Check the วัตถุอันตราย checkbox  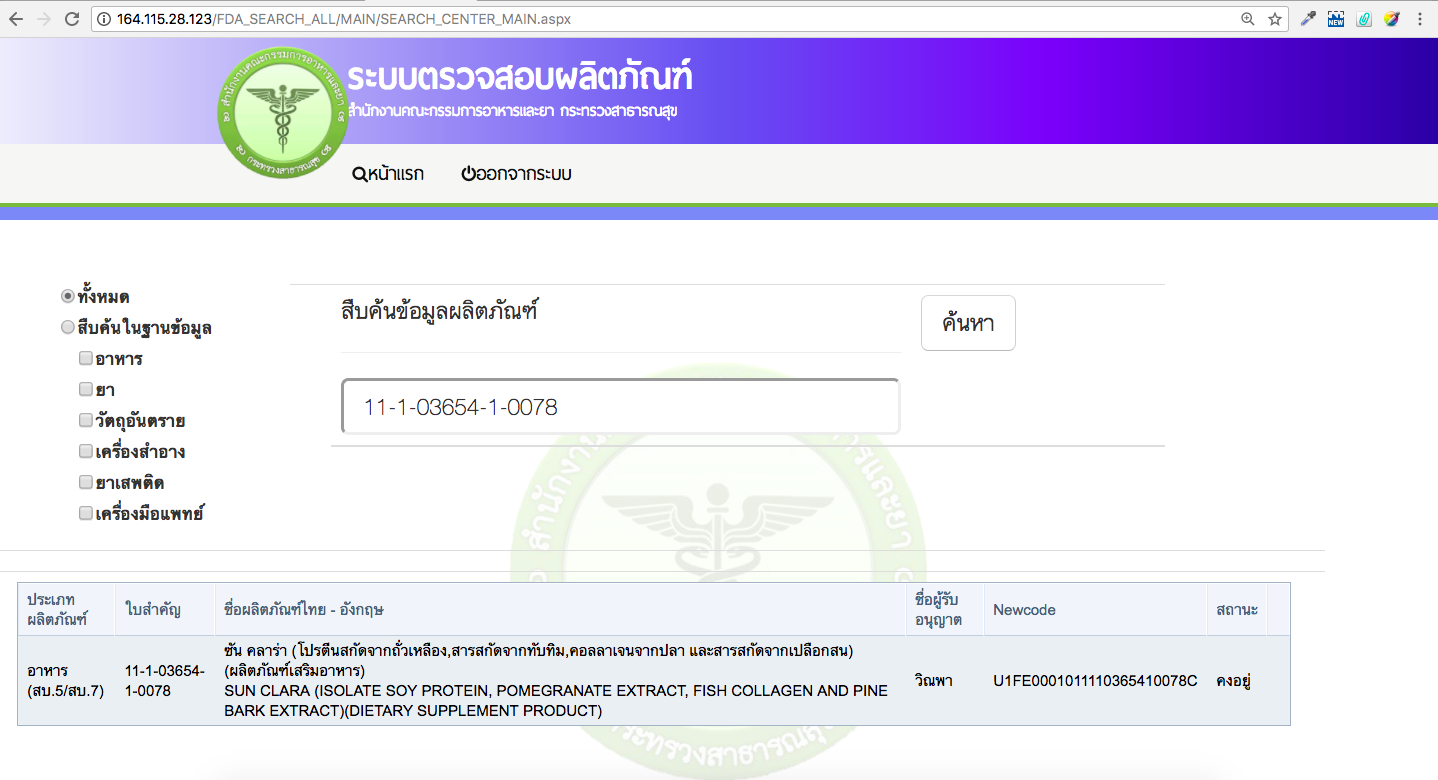pyautogui.click(x=86, y=420)
